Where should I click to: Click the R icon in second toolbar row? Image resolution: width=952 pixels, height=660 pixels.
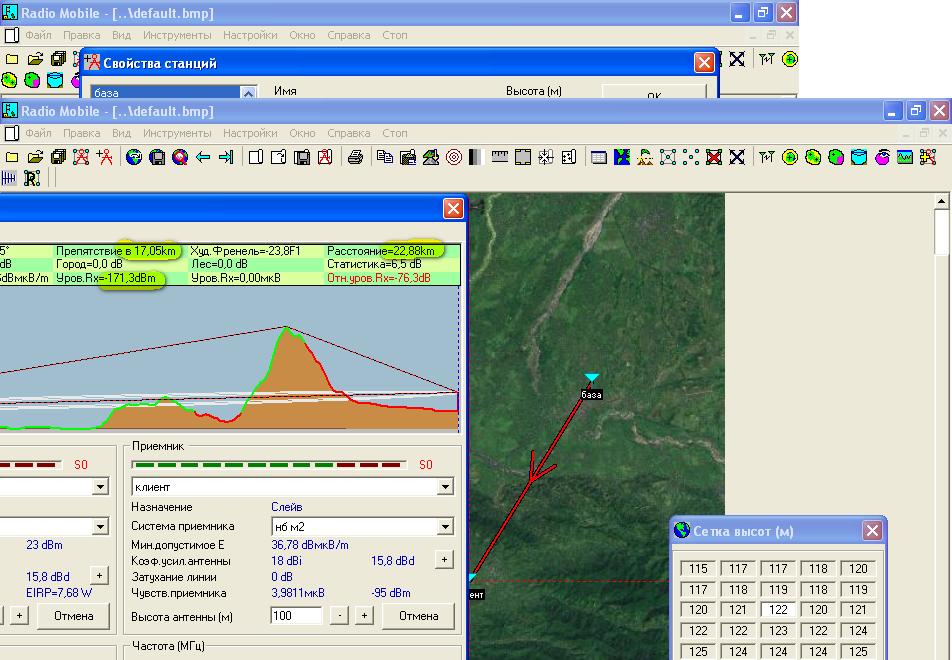coord(32,178)
